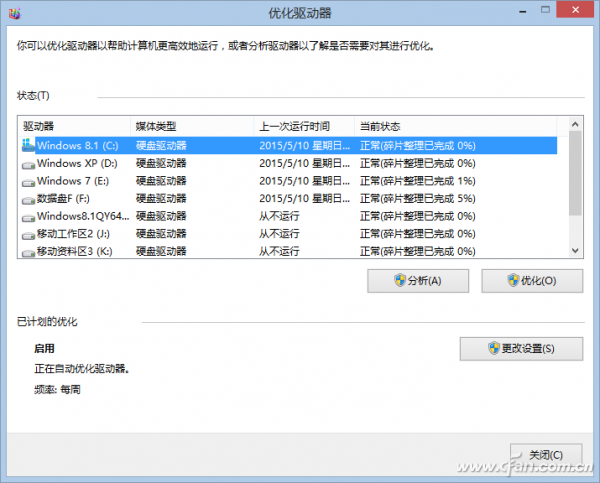
Task: Click the drive list scrollbar thumb
Action: [x=575, y=173]
